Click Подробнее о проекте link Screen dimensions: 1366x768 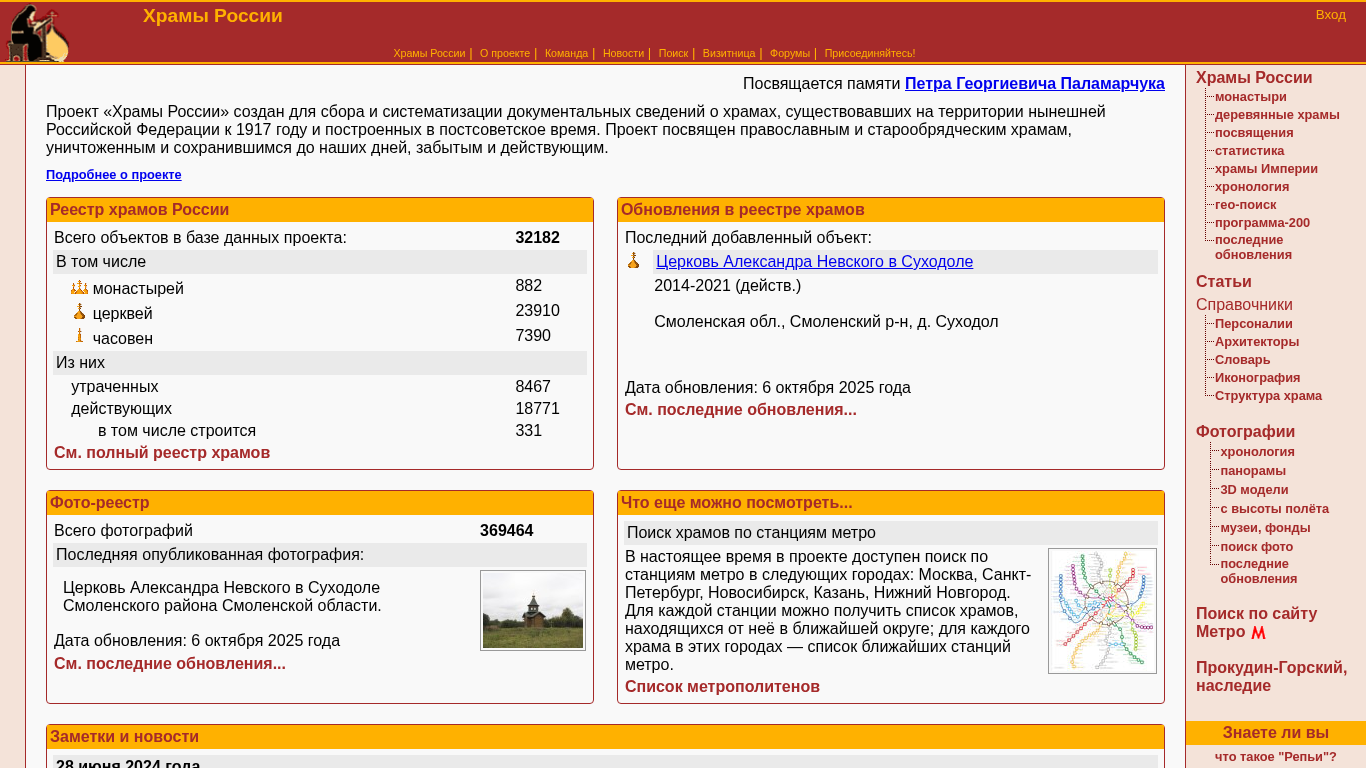pos(113,175)
